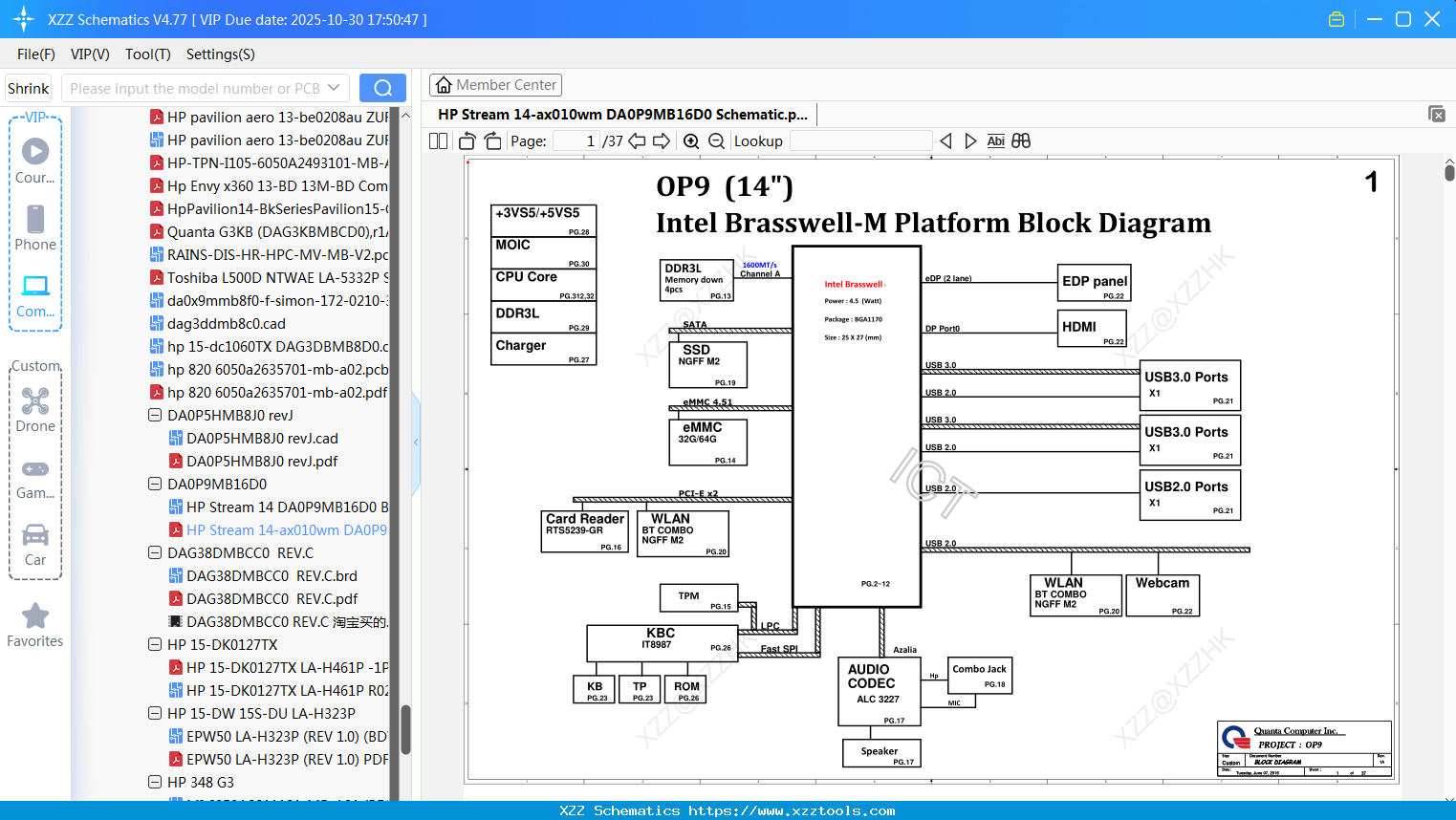Screen dimensions: 1456x820
Task: Open Quanta G3KB (DAG3KBMBCD0) file
Action: coord(270,231)
